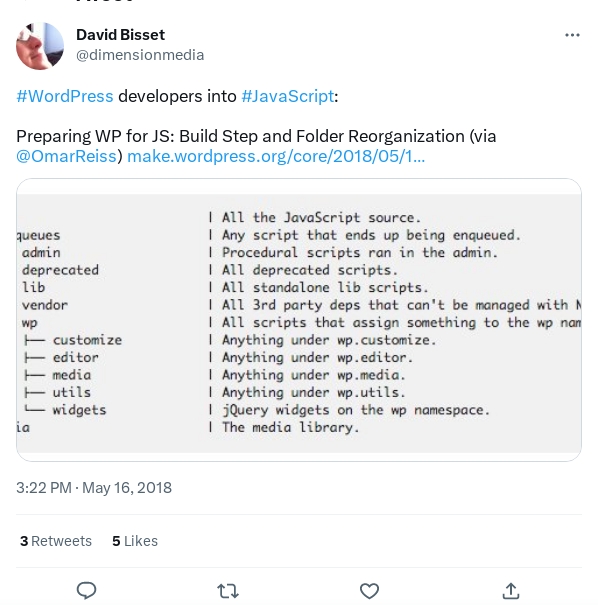
Task: Open the share upload icon
Action: [x=511, y=591]
